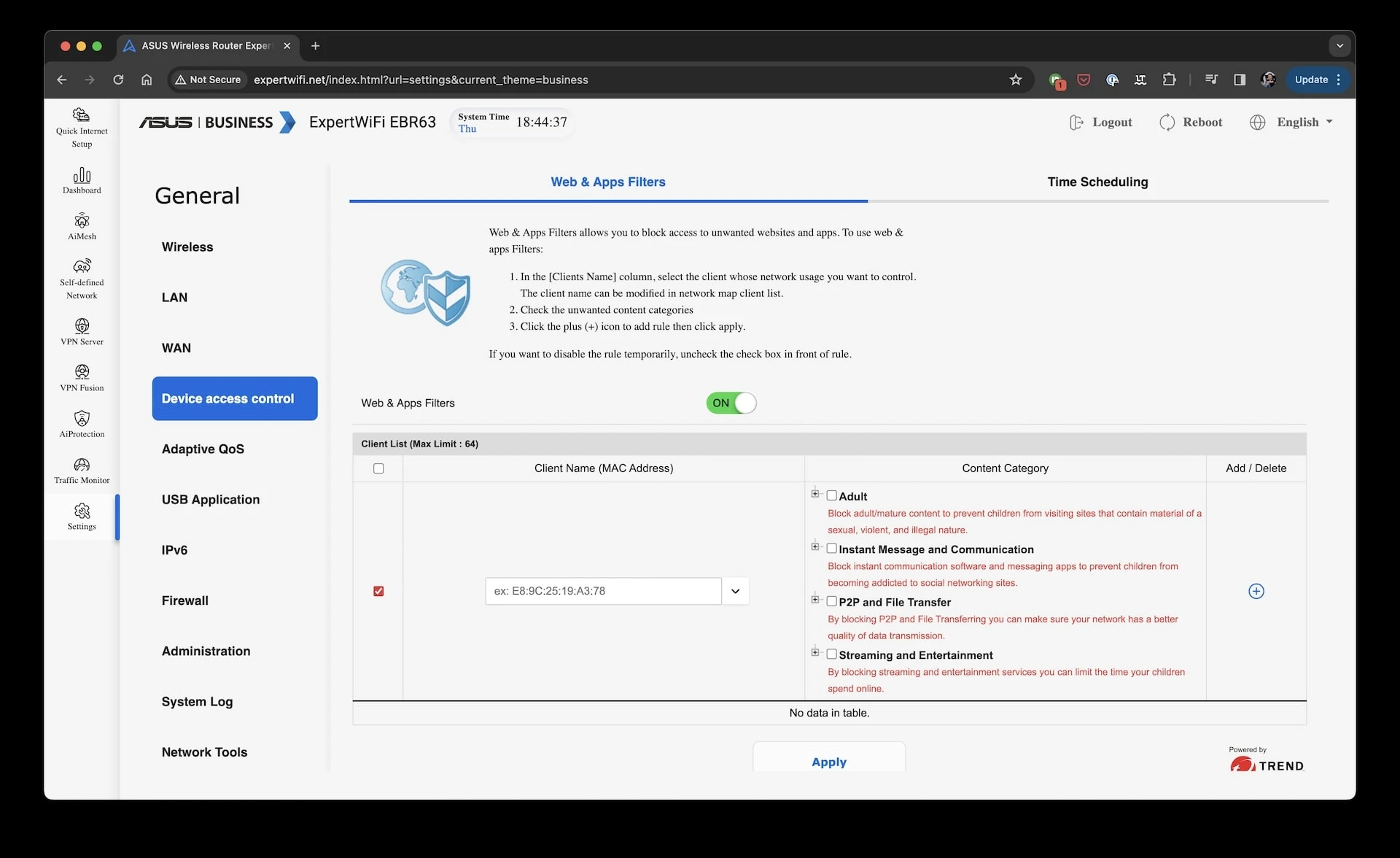
Task: Click the plus icon to add rule
Action: coord(1256,591)
